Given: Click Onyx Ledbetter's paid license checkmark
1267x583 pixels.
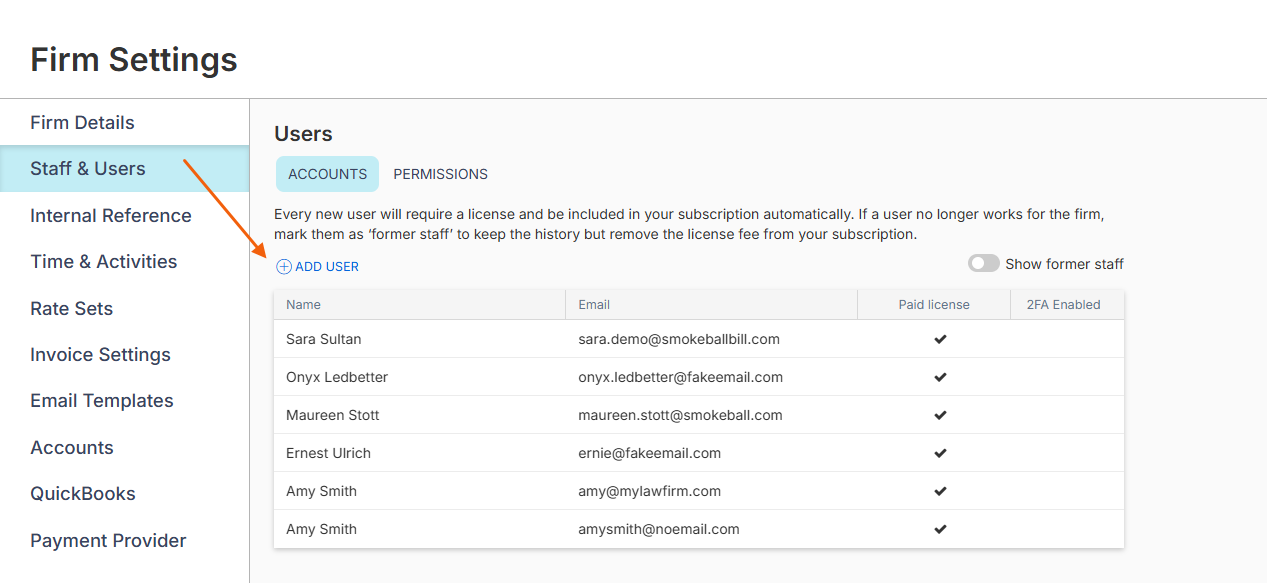Looking at the screenshot, I should pyautogui.click(x=940, y=377).
